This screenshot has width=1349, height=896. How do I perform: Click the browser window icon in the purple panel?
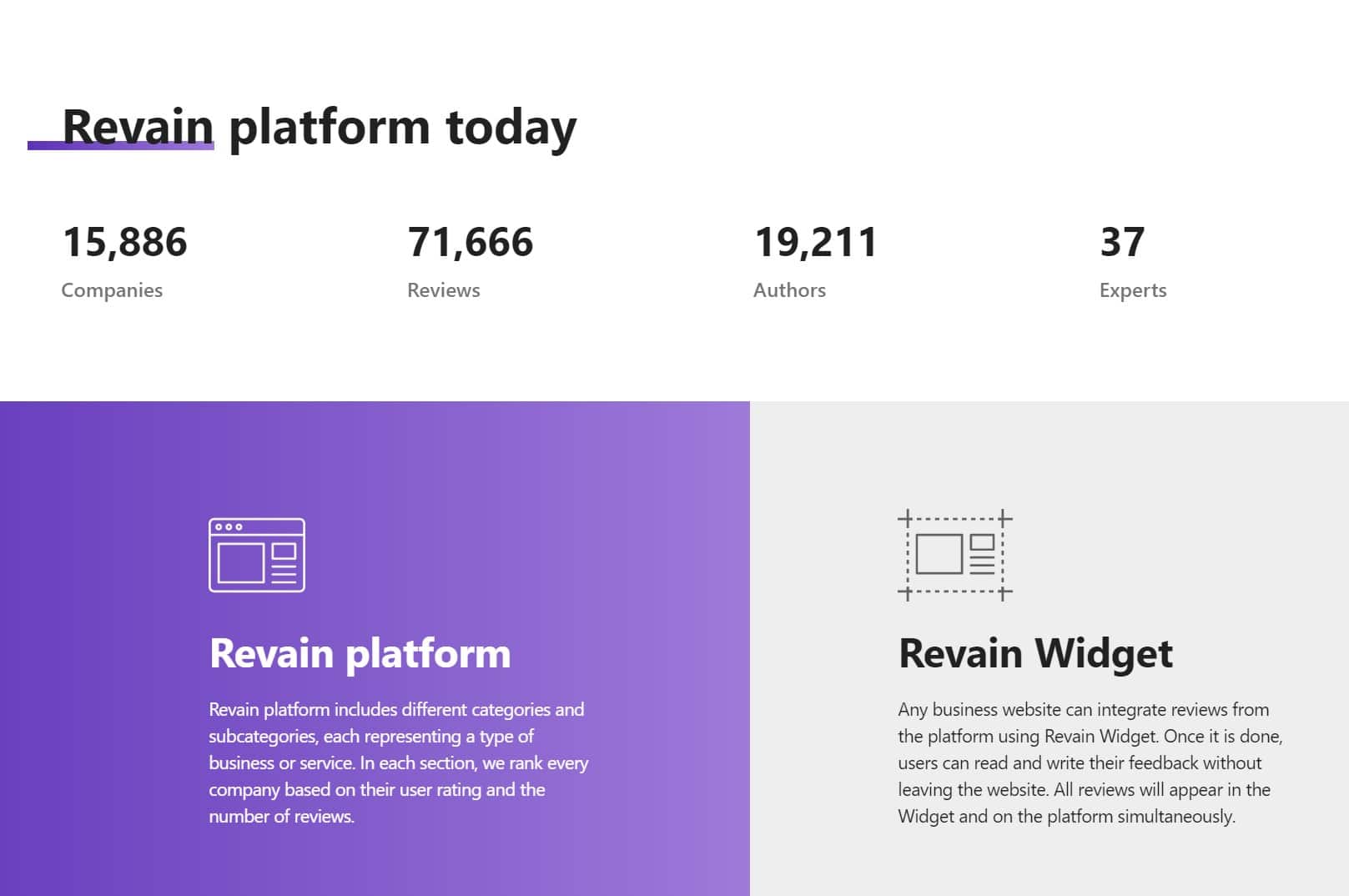[x=257, y=555]
